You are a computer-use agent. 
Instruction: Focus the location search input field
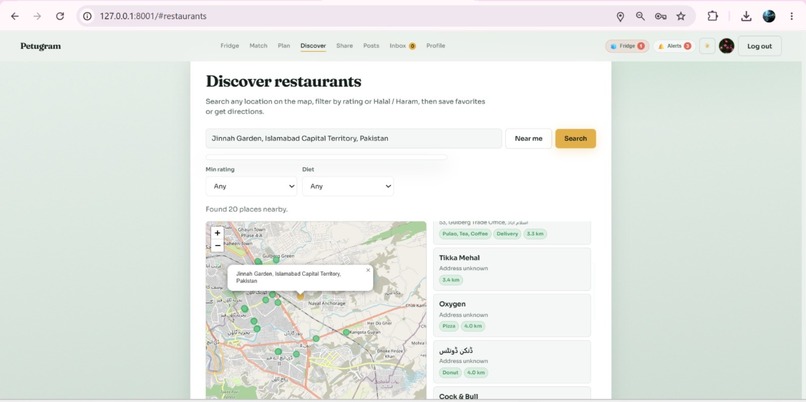tap(354, 138)
